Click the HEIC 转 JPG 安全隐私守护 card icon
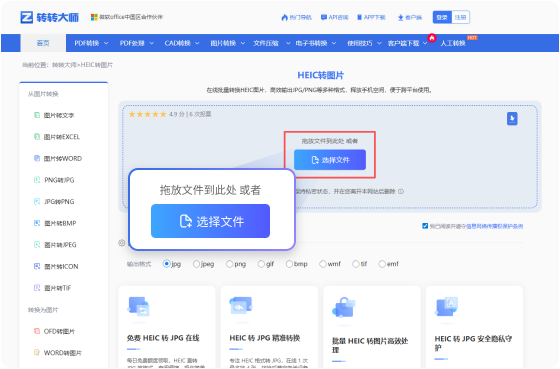The width and height of the screenshot is (560, 369). pos(446,307)
